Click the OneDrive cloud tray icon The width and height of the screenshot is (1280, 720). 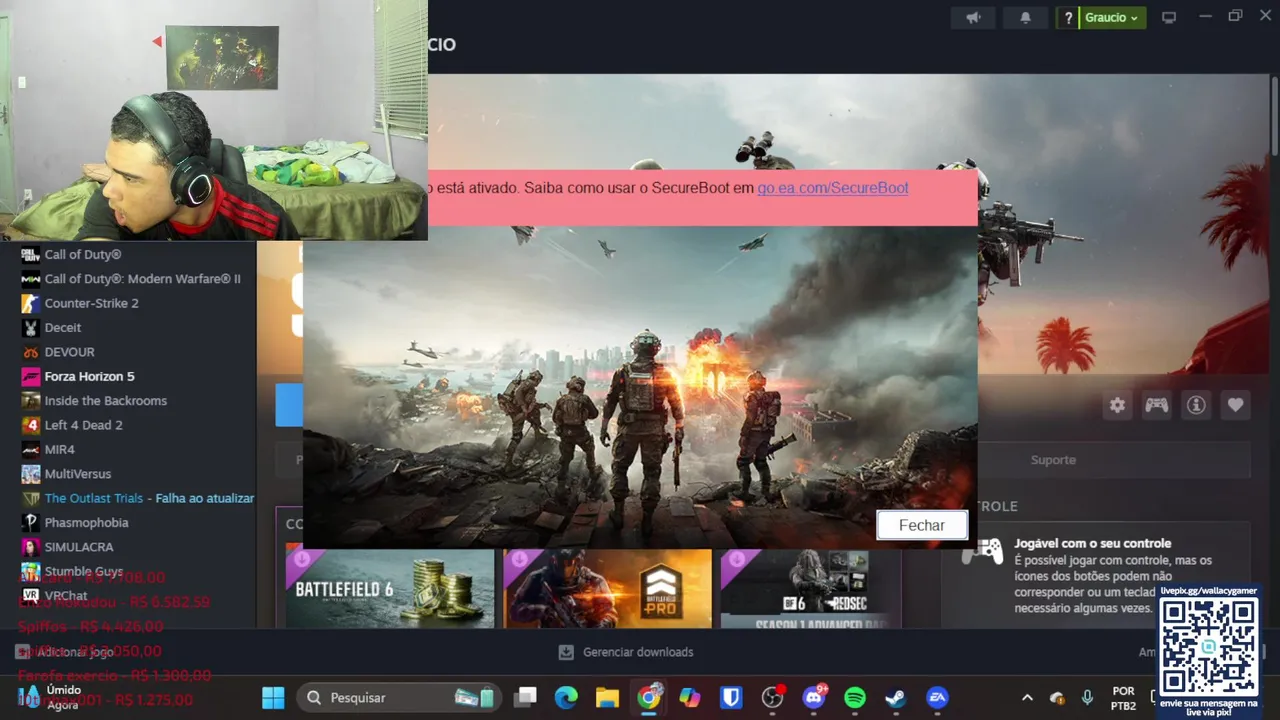pos(1057,697)
